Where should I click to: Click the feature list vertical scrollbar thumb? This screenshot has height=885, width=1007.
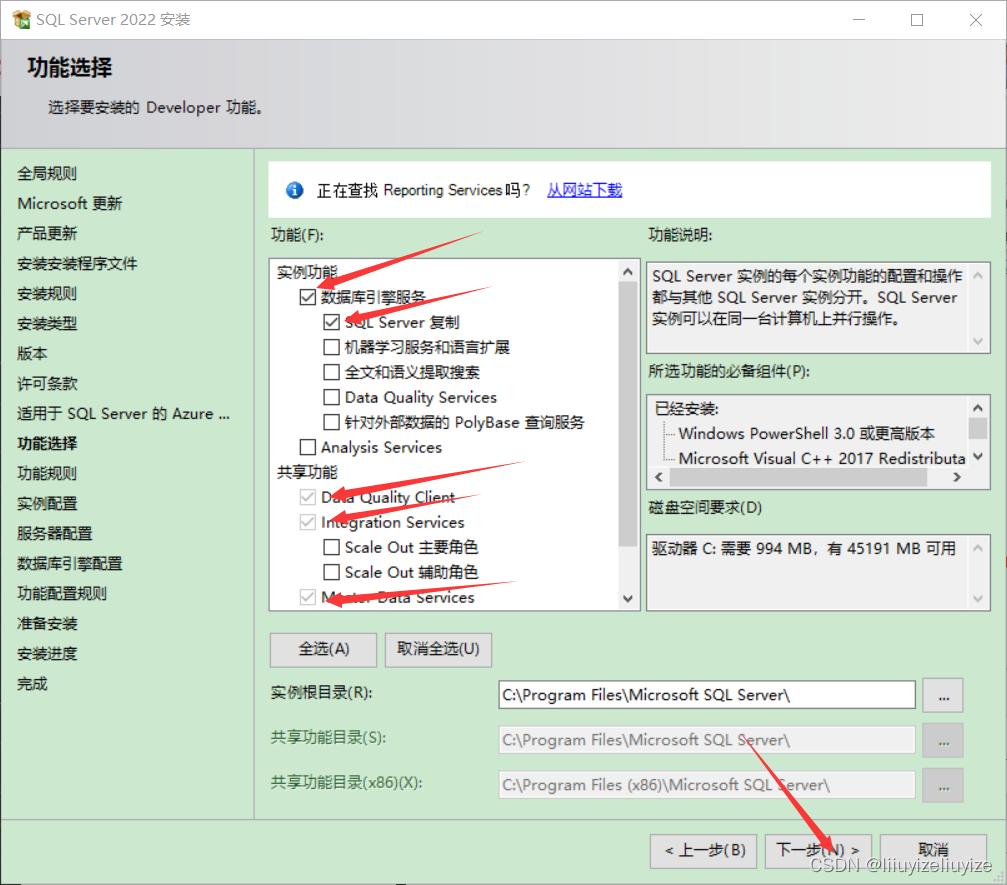click(x=628, y=414)
